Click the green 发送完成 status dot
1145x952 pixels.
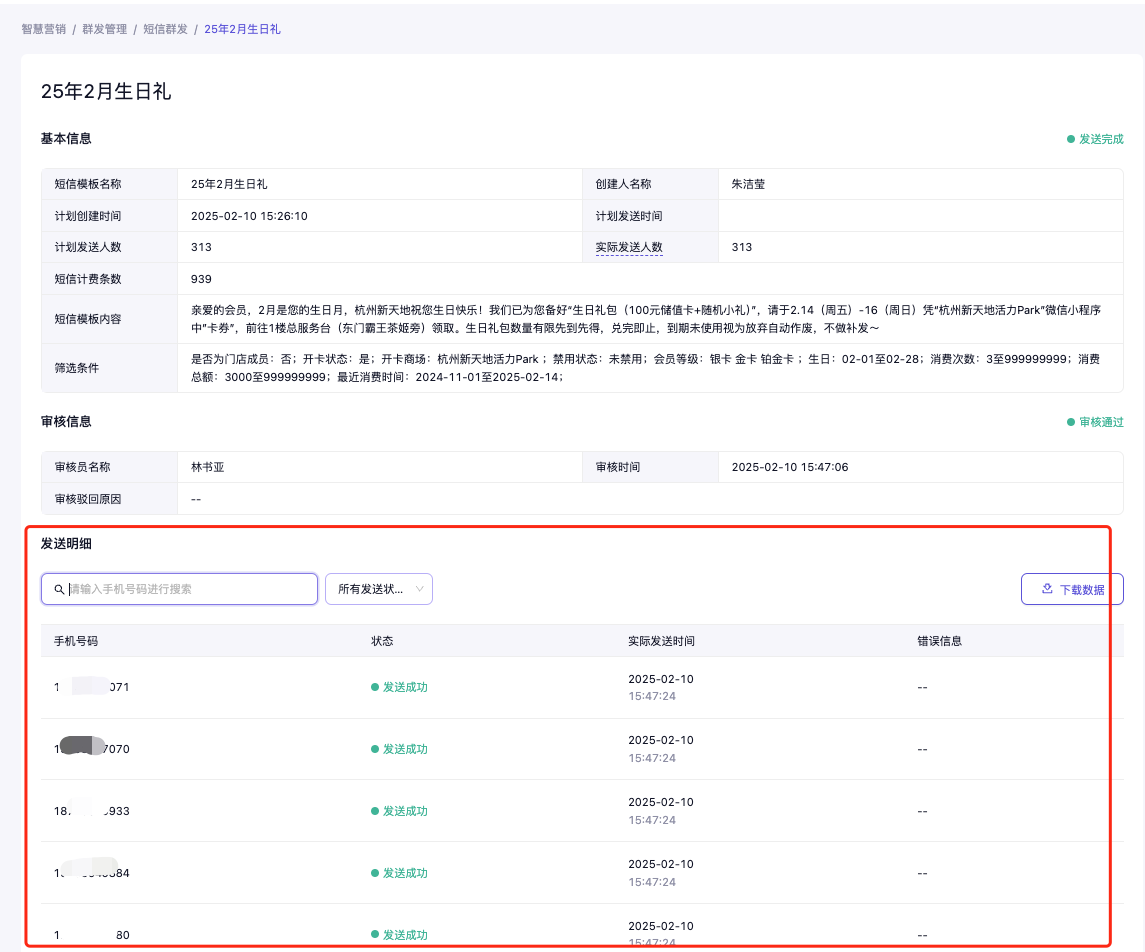[x=1071, y=139]
